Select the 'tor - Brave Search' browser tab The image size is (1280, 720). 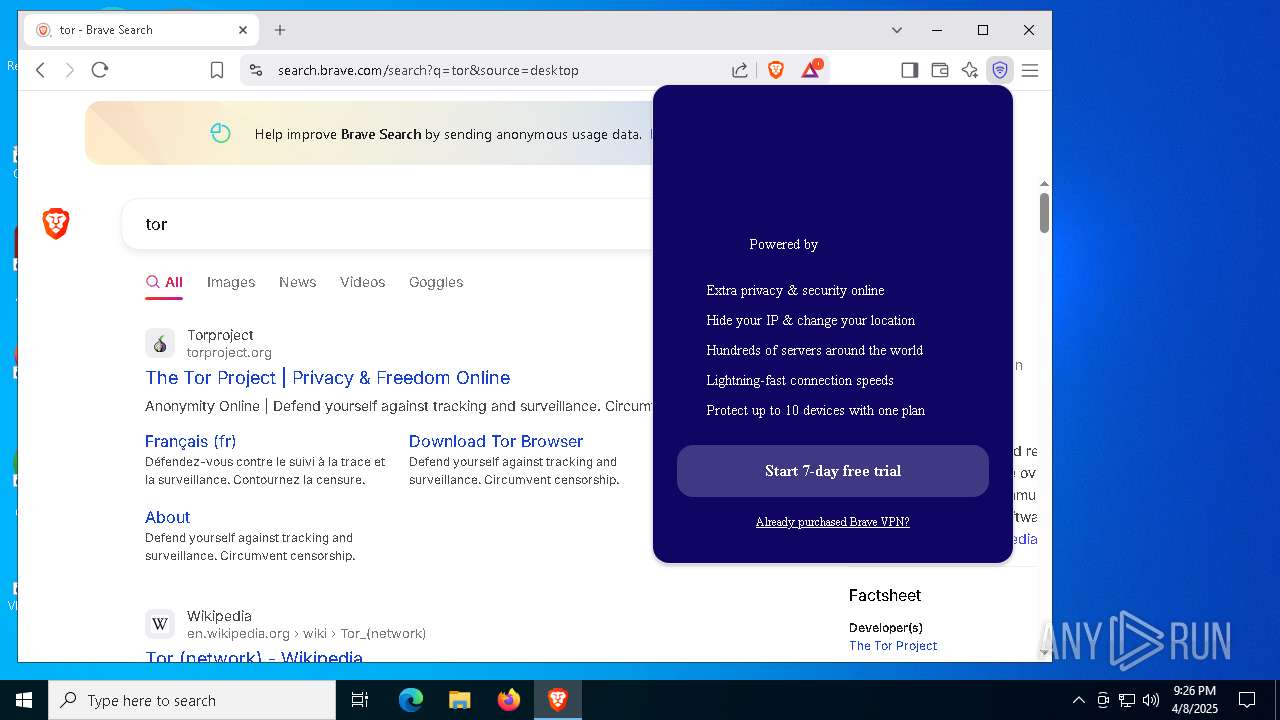(141, 30)
